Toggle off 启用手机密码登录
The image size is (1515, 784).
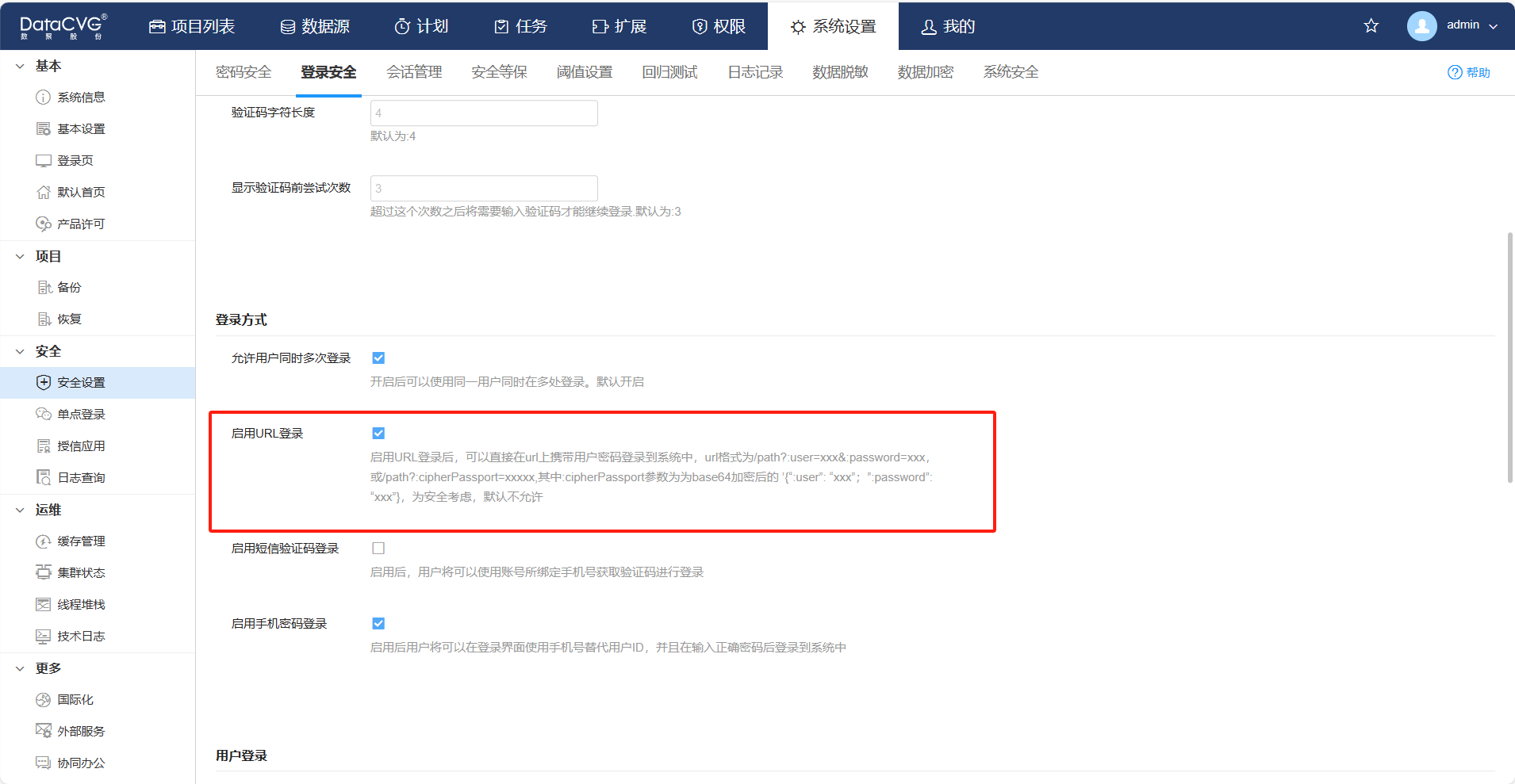tap(378, 623)
